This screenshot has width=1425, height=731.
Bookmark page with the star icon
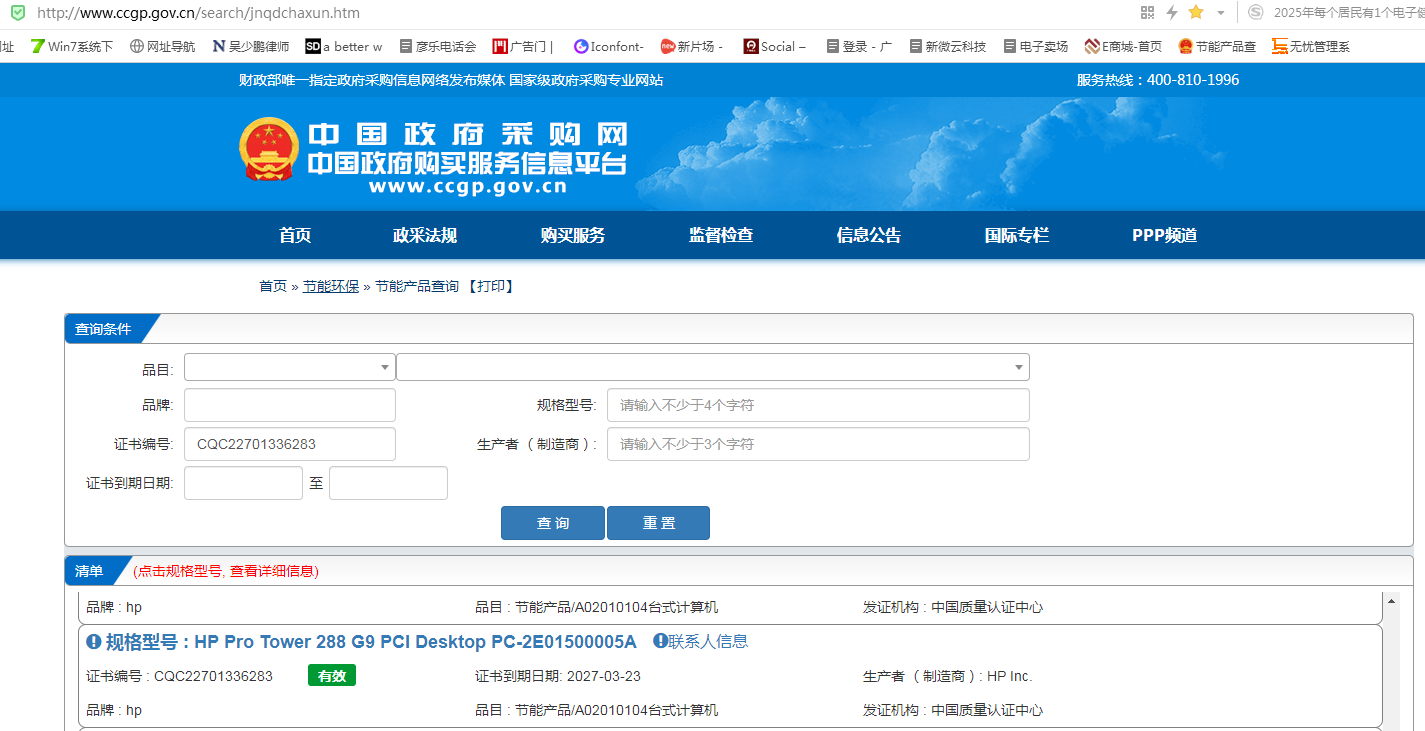[1196, 12]
